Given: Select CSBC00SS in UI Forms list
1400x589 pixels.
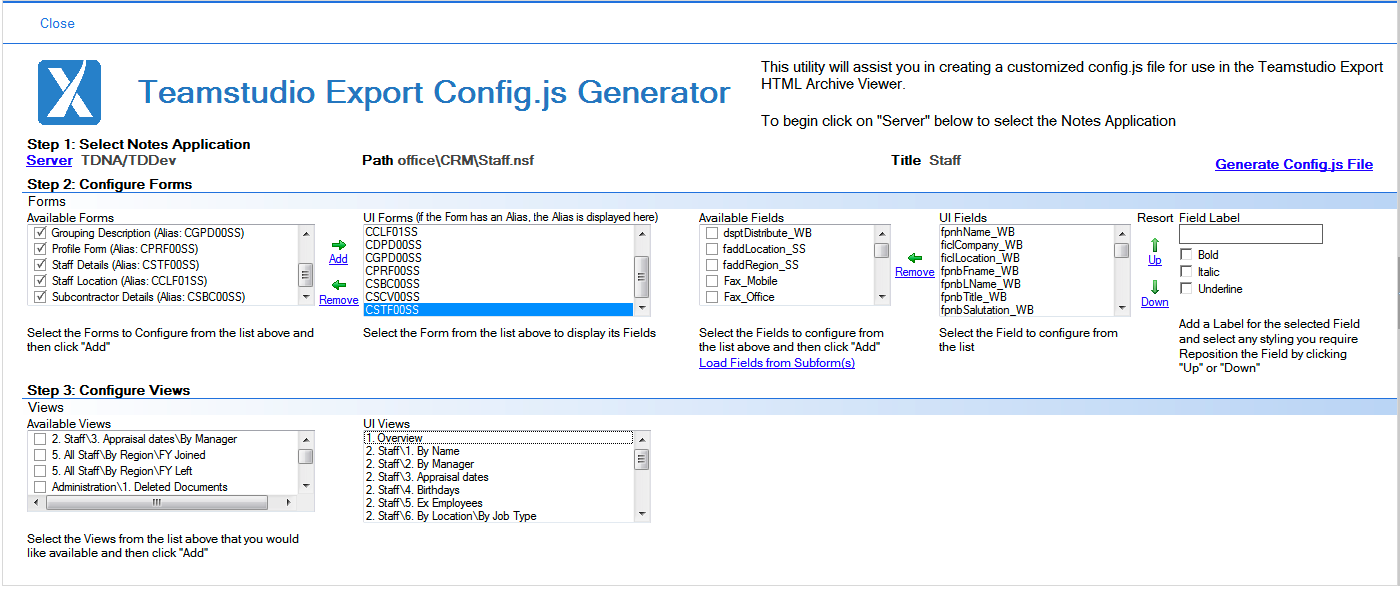Looking at the screenshot, I should coord(498,284).
